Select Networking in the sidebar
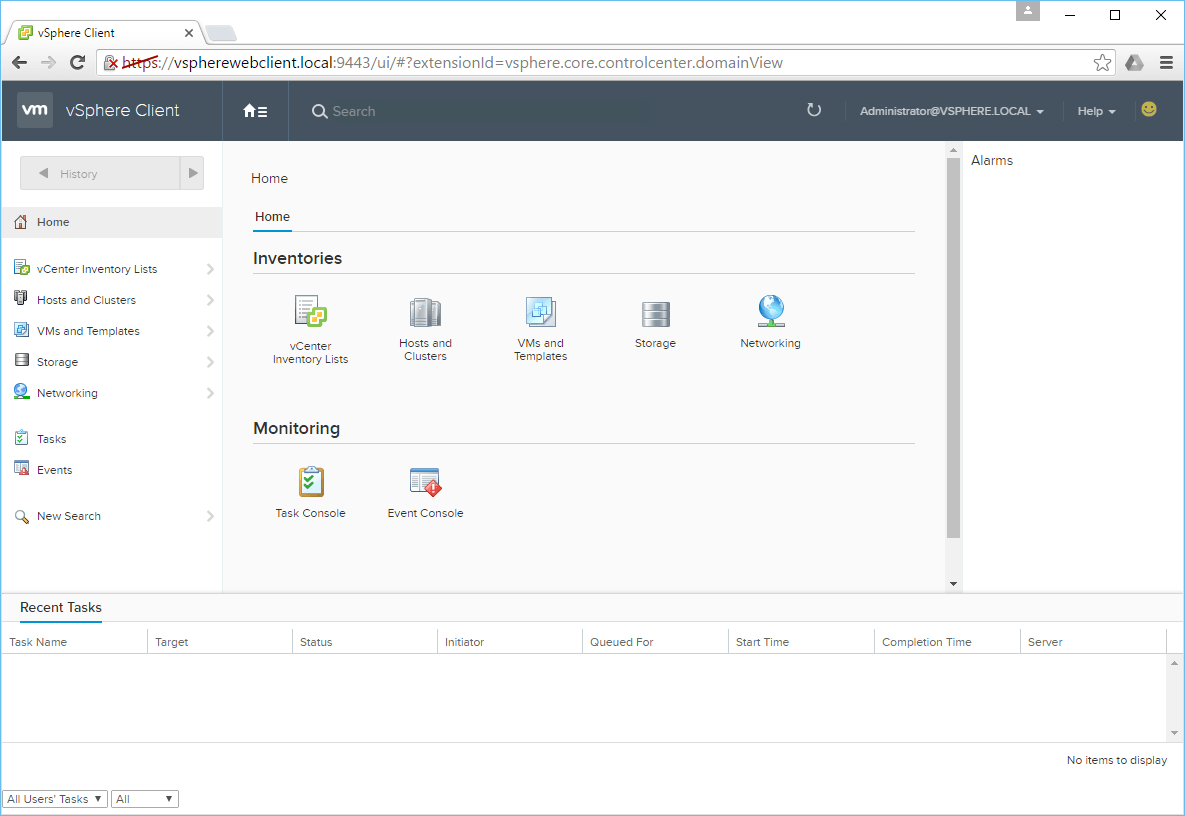 coord(67,393)
